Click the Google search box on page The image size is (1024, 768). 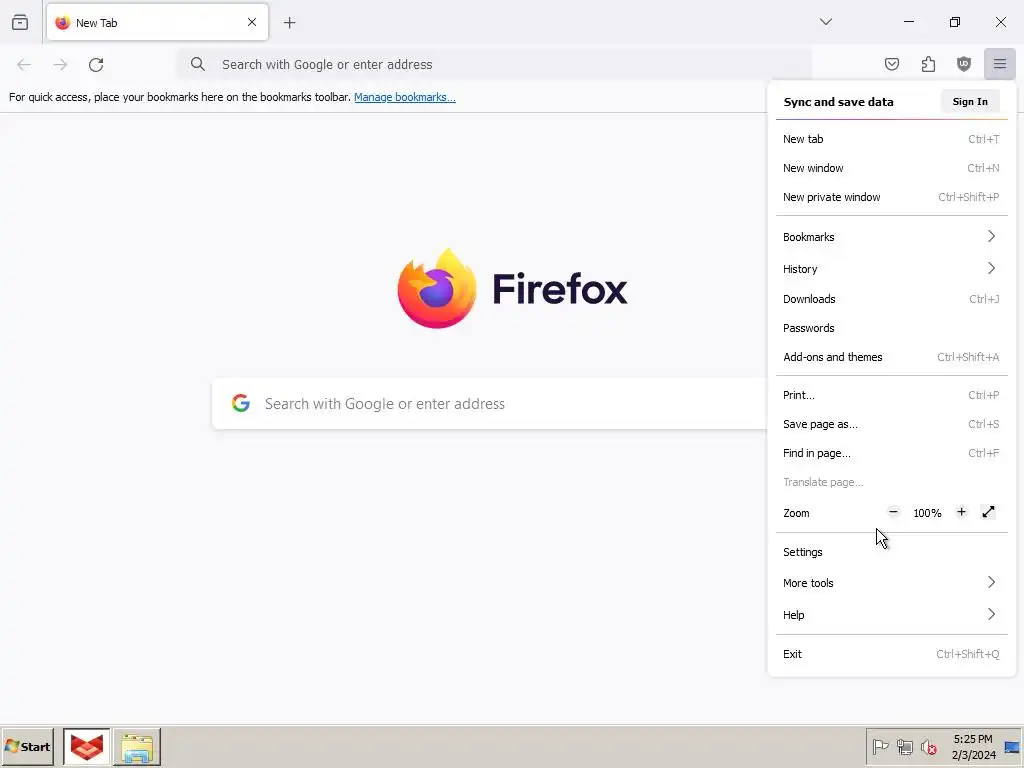tap(490, 404)
